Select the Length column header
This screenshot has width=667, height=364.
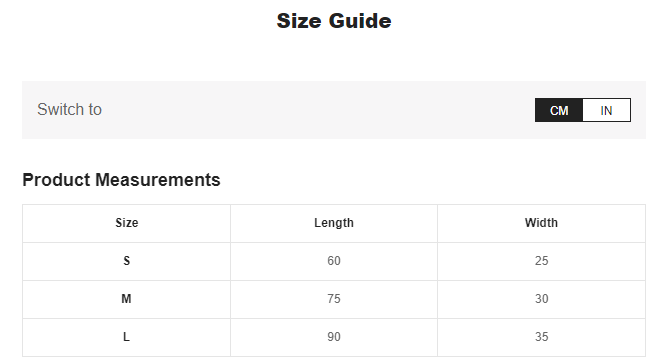pyautogui.click(x=334, y=223)
